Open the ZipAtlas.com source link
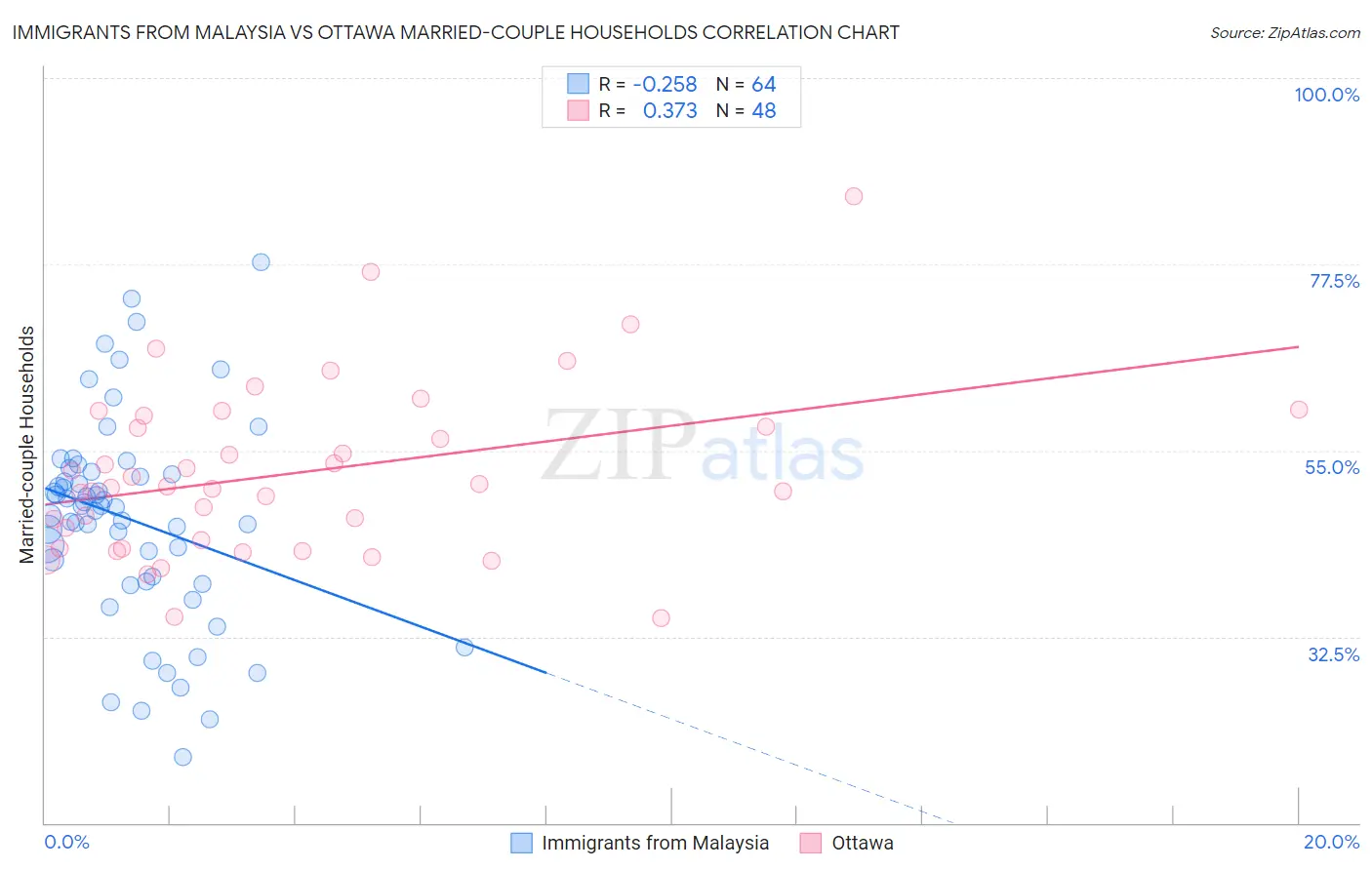The image size is (1372, 870). (x=1285, y=32)
